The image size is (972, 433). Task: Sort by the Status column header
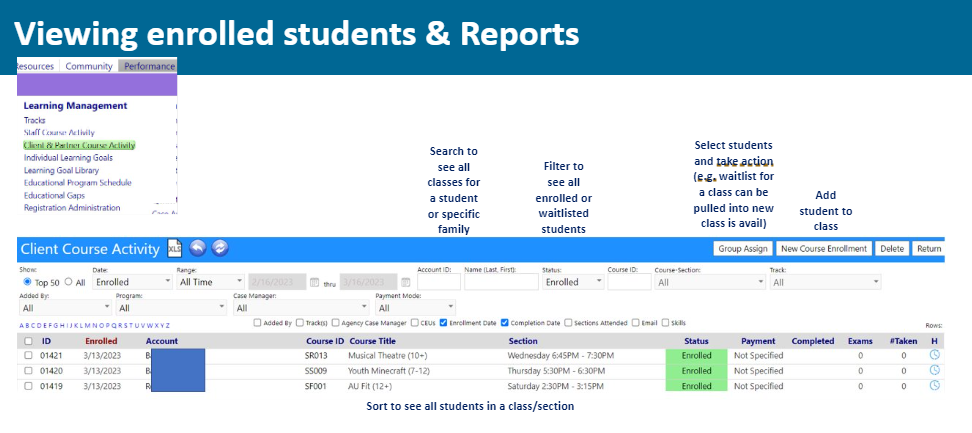[696, 341]
